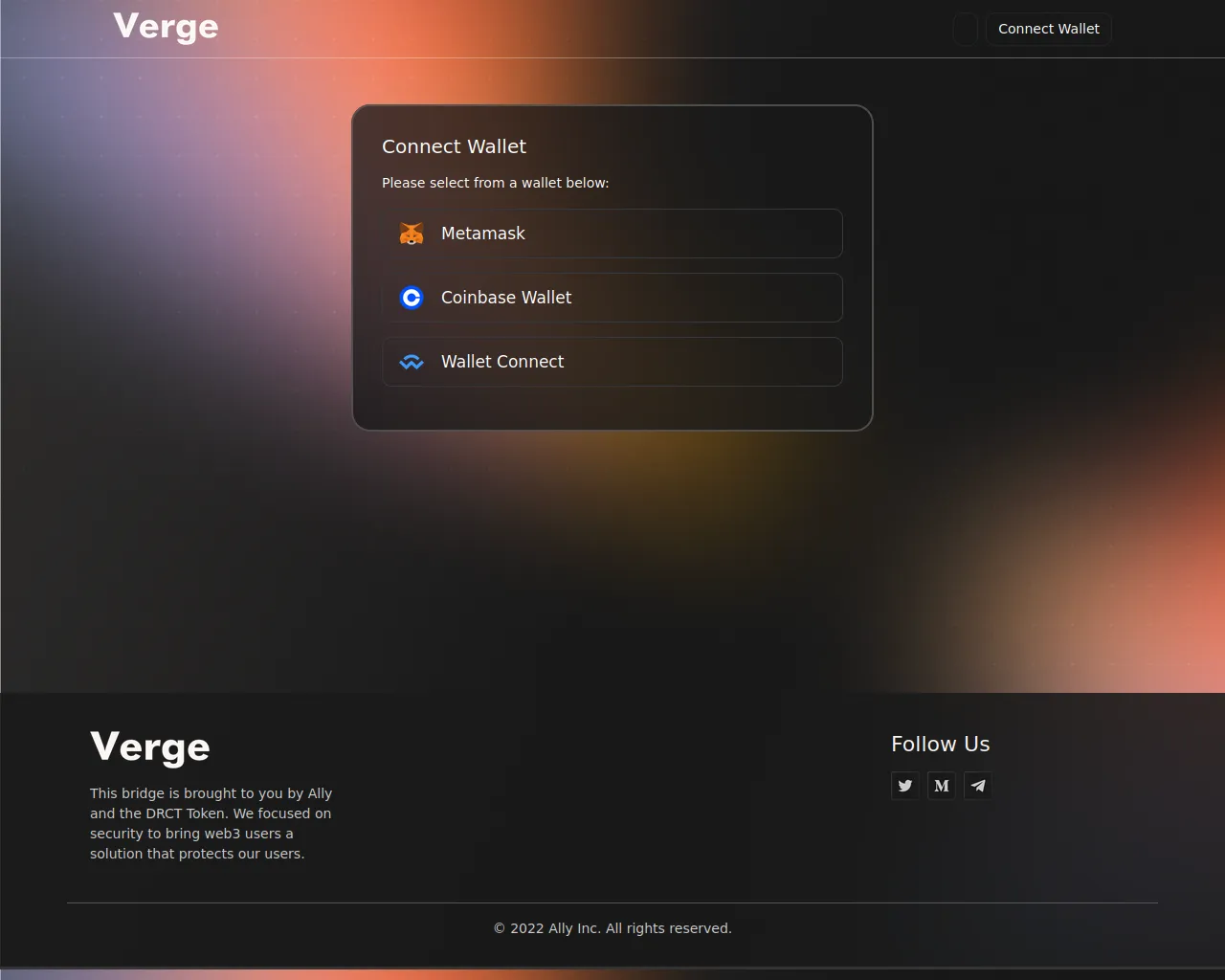This screenshot has height=980, width=1225.
Task: Click the 'Please select from a wallet below:' text
Action: tap(496, 183)
